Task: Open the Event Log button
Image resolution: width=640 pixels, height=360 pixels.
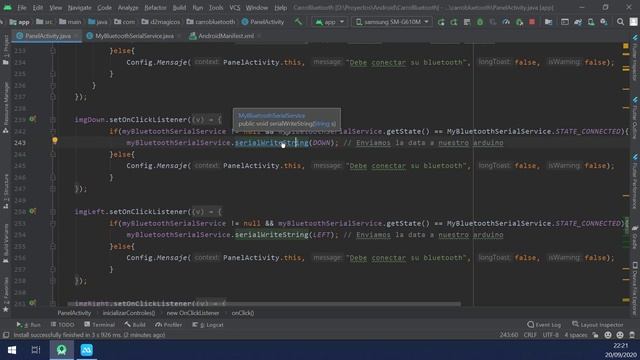Action: (544, 325)
